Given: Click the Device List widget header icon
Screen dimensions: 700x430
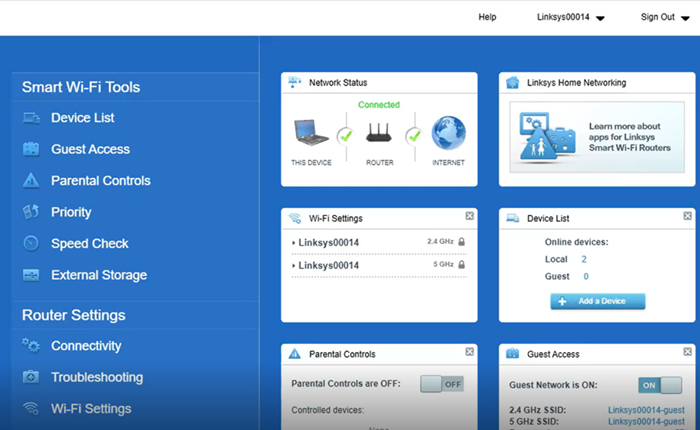Looking at the screenshot, I should coord(512,218).
